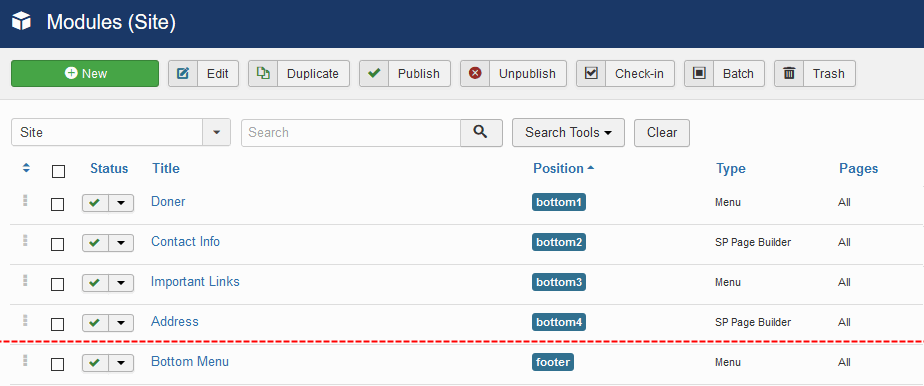The image size is (924, 386).
Task: Click the red Unpublish X icon
Action: (475, 74)
